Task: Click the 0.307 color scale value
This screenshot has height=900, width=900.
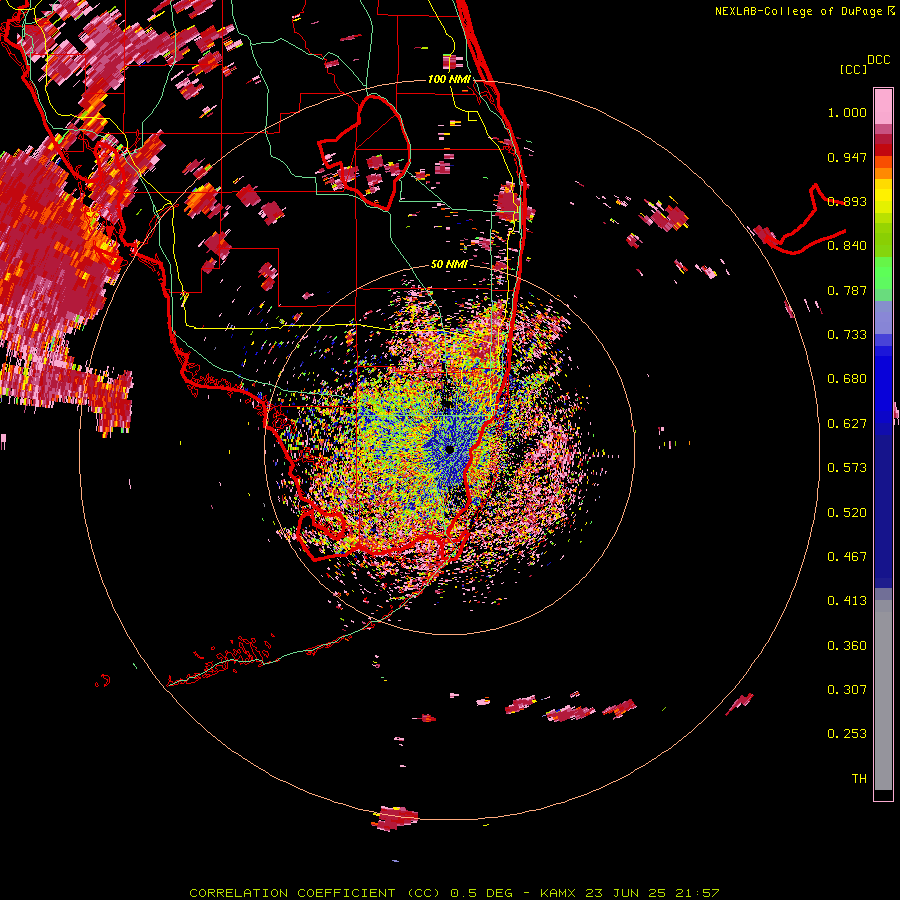Action: 847,690
